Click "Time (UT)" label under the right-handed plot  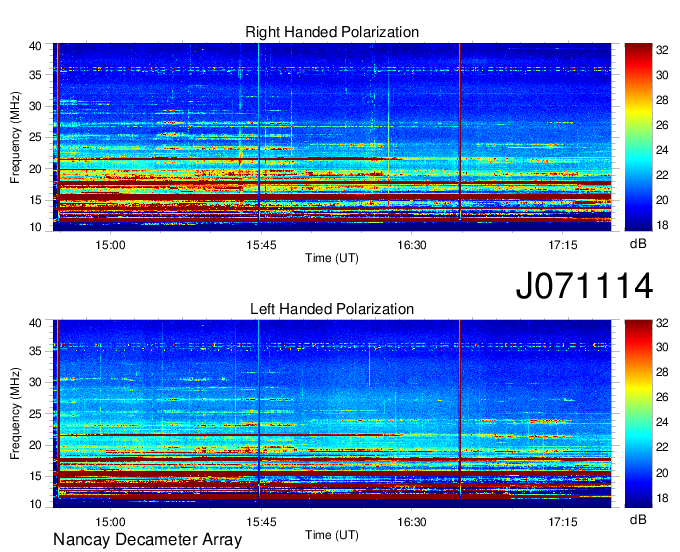332,258
